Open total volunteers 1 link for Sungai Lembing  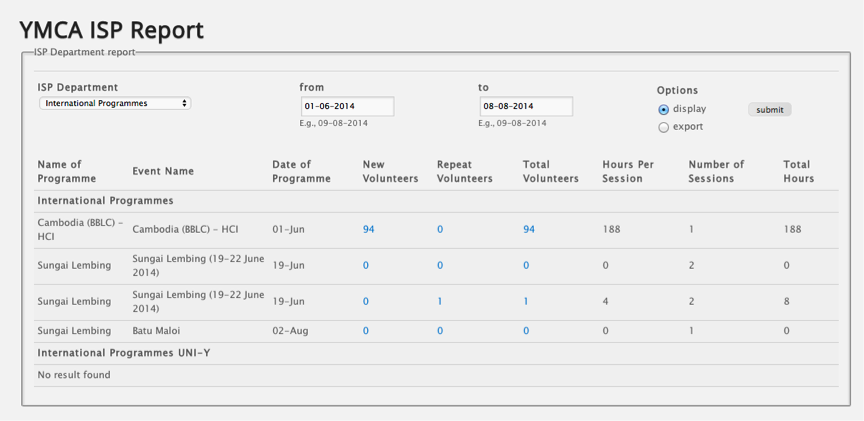pyautogui.click(x=525, y=301)
